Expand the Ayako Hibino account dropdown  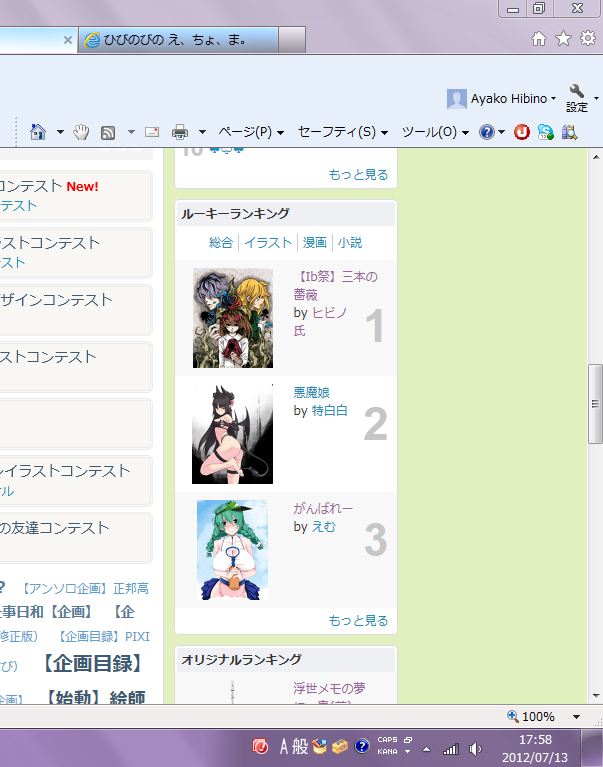click(554, 99)
